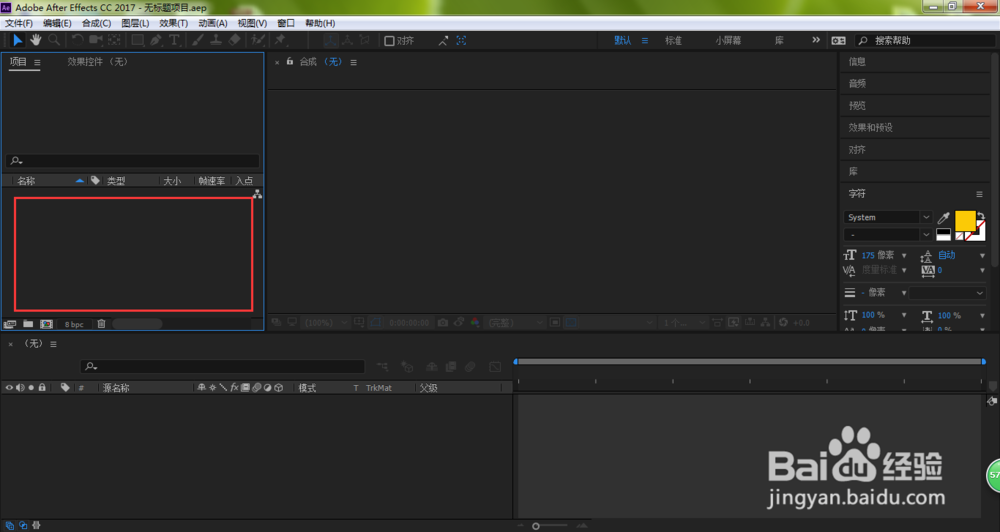Screen dimensions: 1000x532
Task: Toggle the video eye column in timeline
Action: 9,387
